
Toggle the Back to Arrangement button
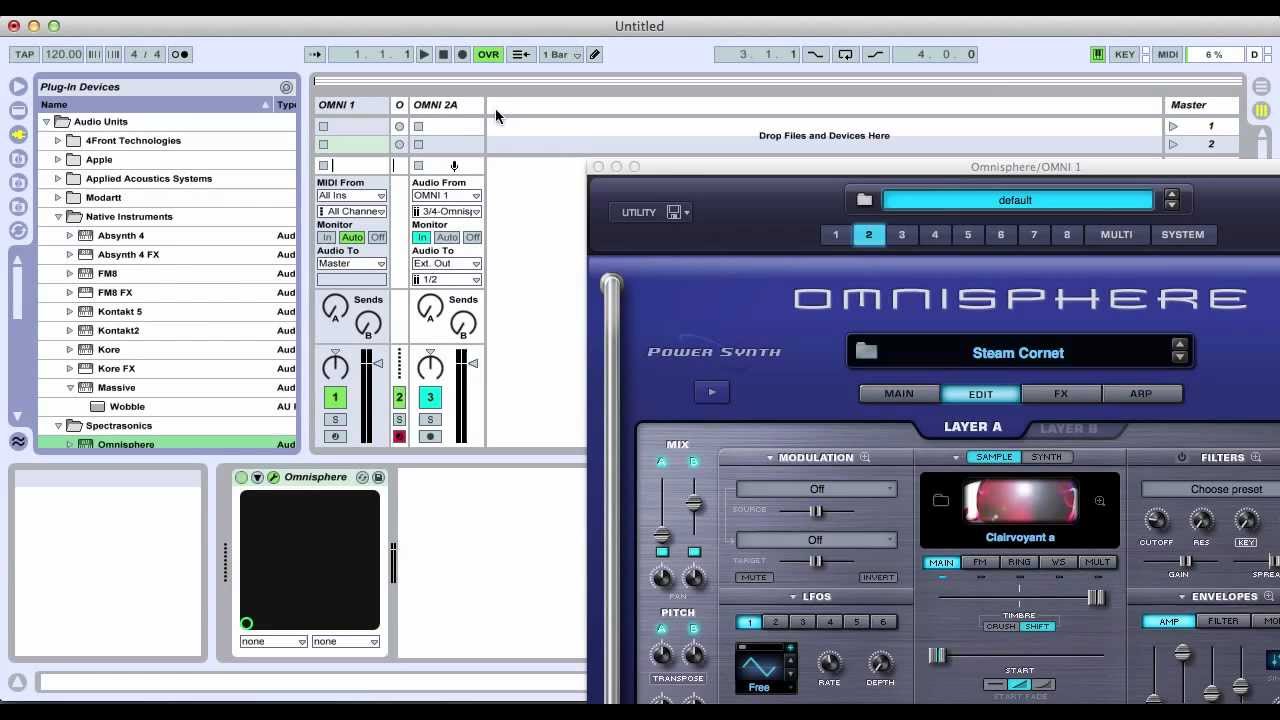(x=521, y=55)
